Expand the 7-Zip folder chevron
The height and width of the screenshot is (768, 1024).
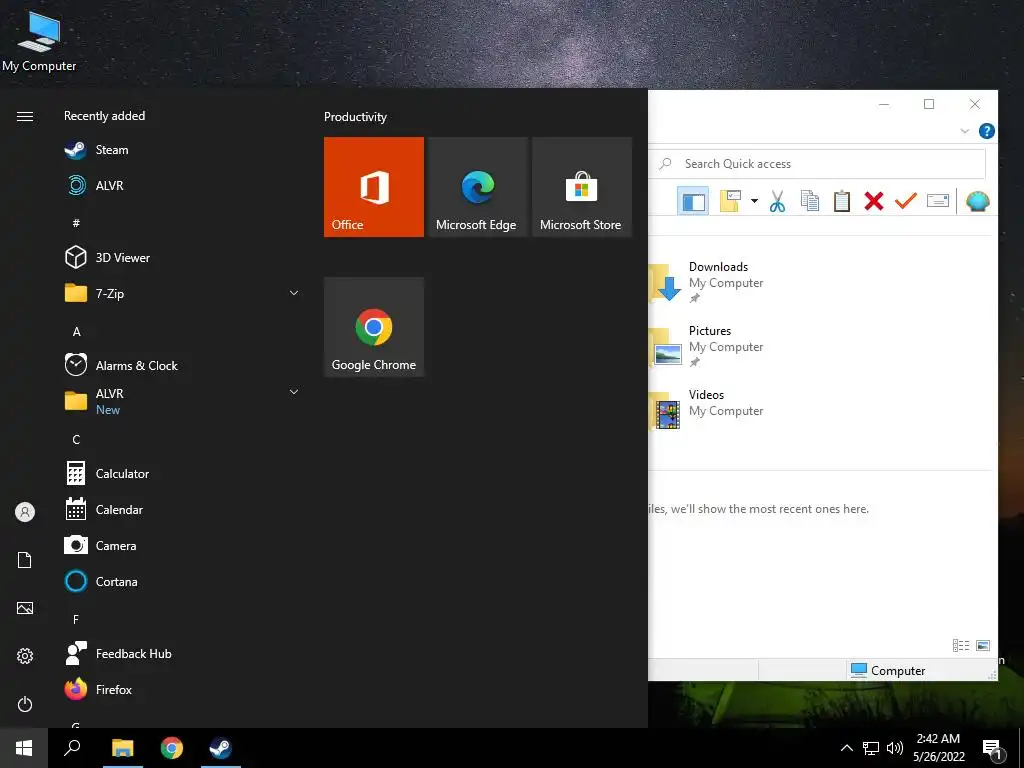tap(294, 293)
